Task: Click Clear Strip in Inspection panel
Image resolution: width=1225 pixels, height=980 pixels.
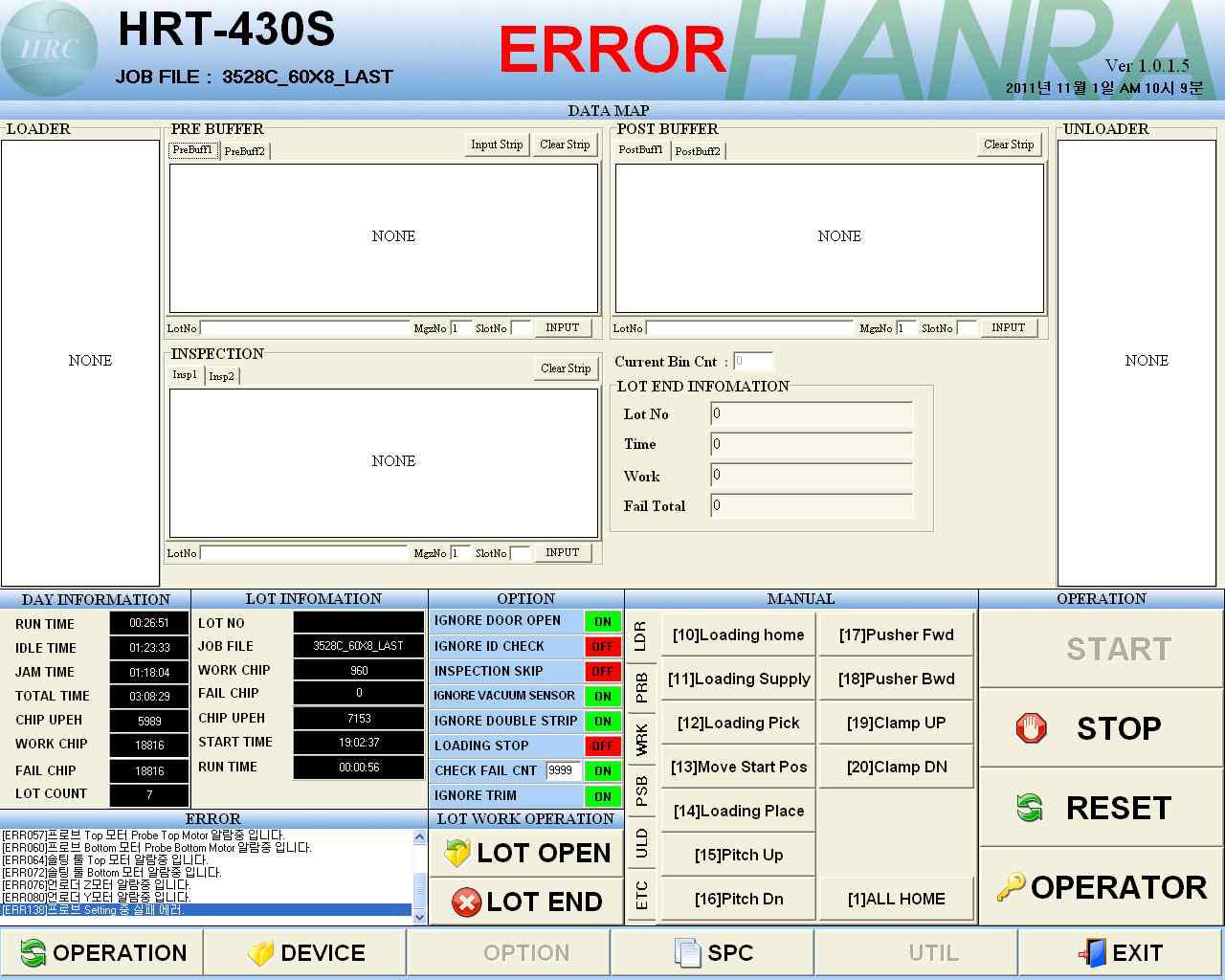Action: point(566,368)
